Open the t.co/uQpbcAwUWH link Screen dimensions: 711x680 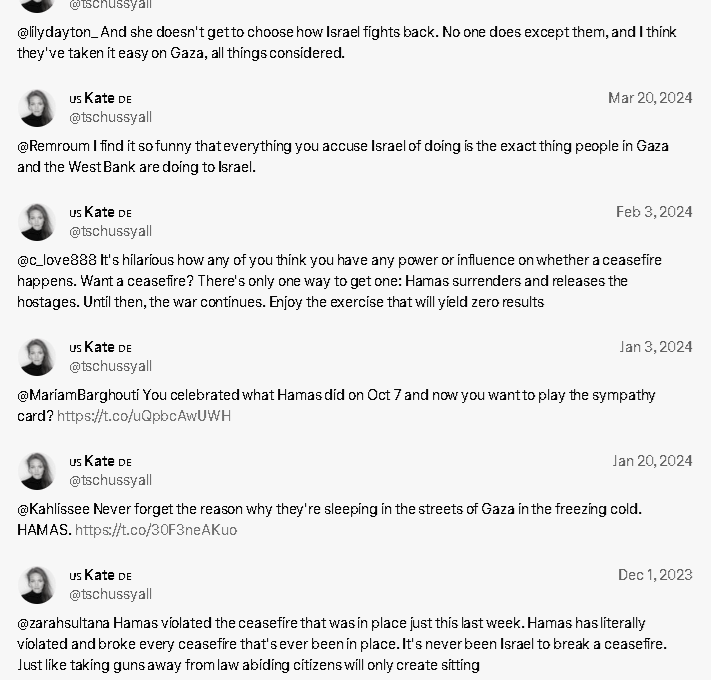(x=144, y=416)
